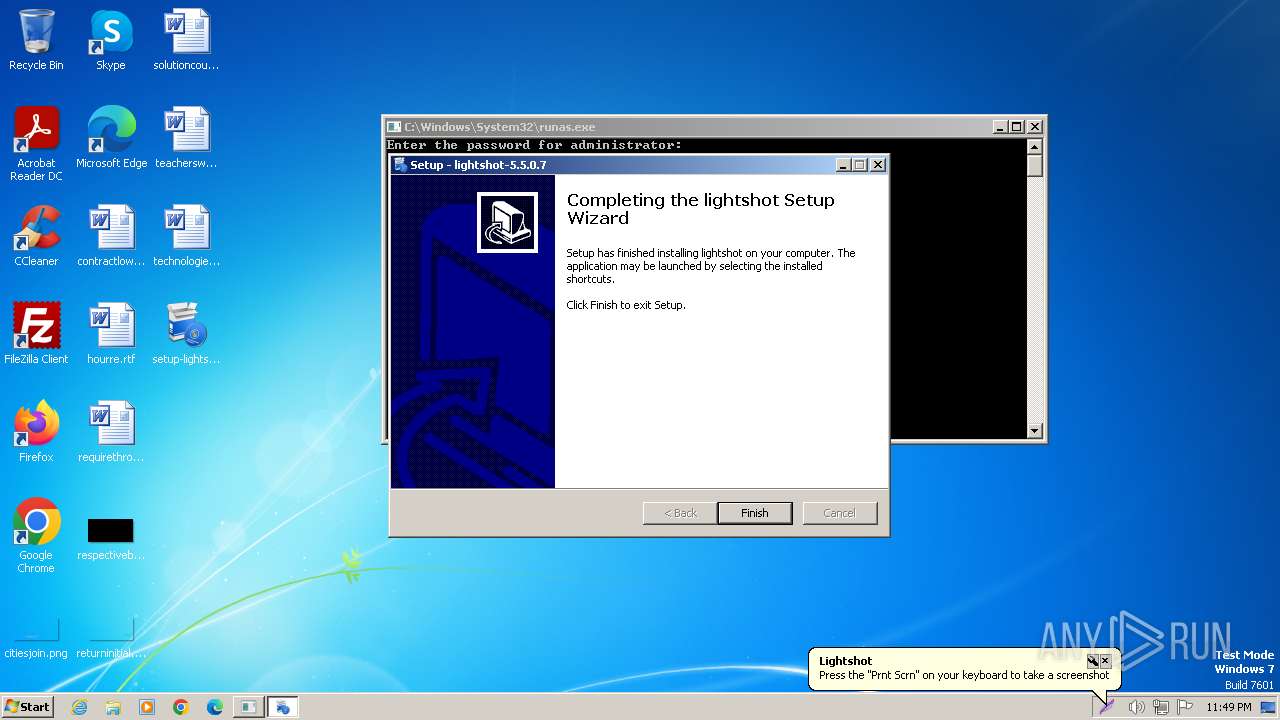Viewport: 1280px width, 720px height.
Task: Click the runas.exe title bar icon
Action: (394, 127)
